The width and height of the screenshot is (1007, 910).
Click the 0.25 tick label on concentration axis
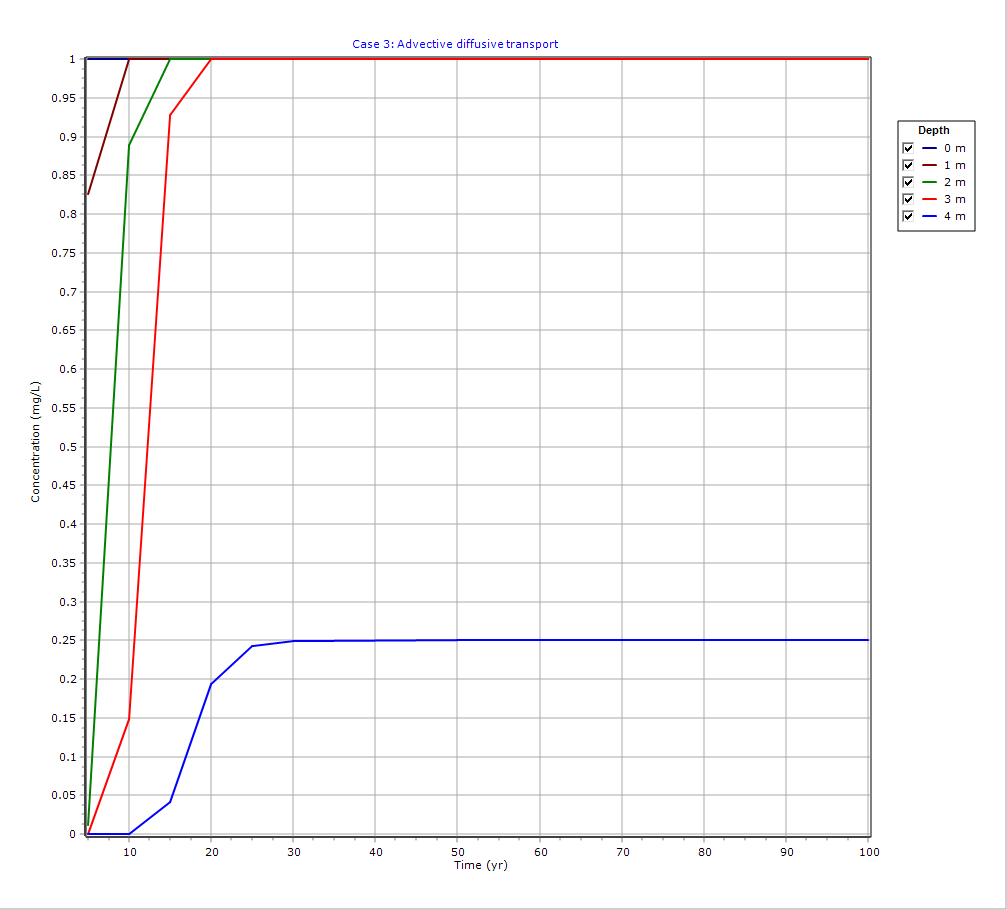tap(64, 640)
